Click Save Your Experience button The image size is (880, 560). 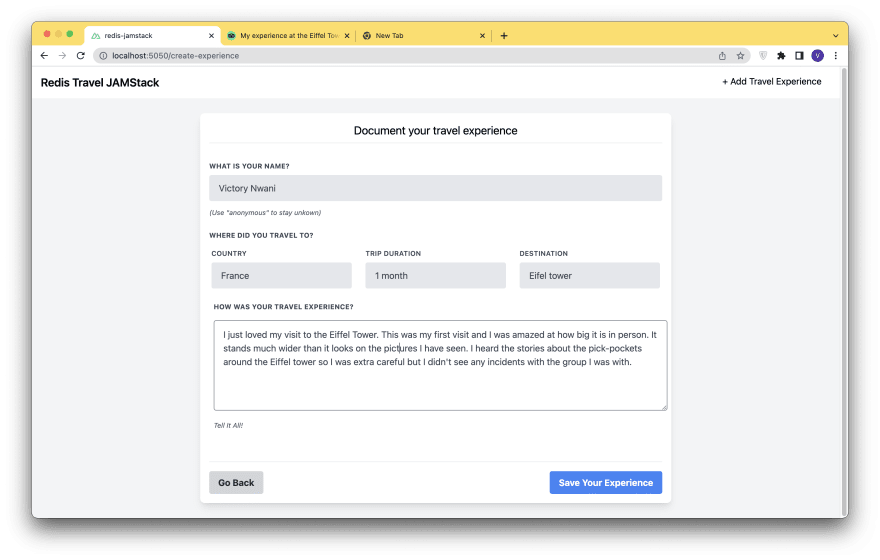606,483
